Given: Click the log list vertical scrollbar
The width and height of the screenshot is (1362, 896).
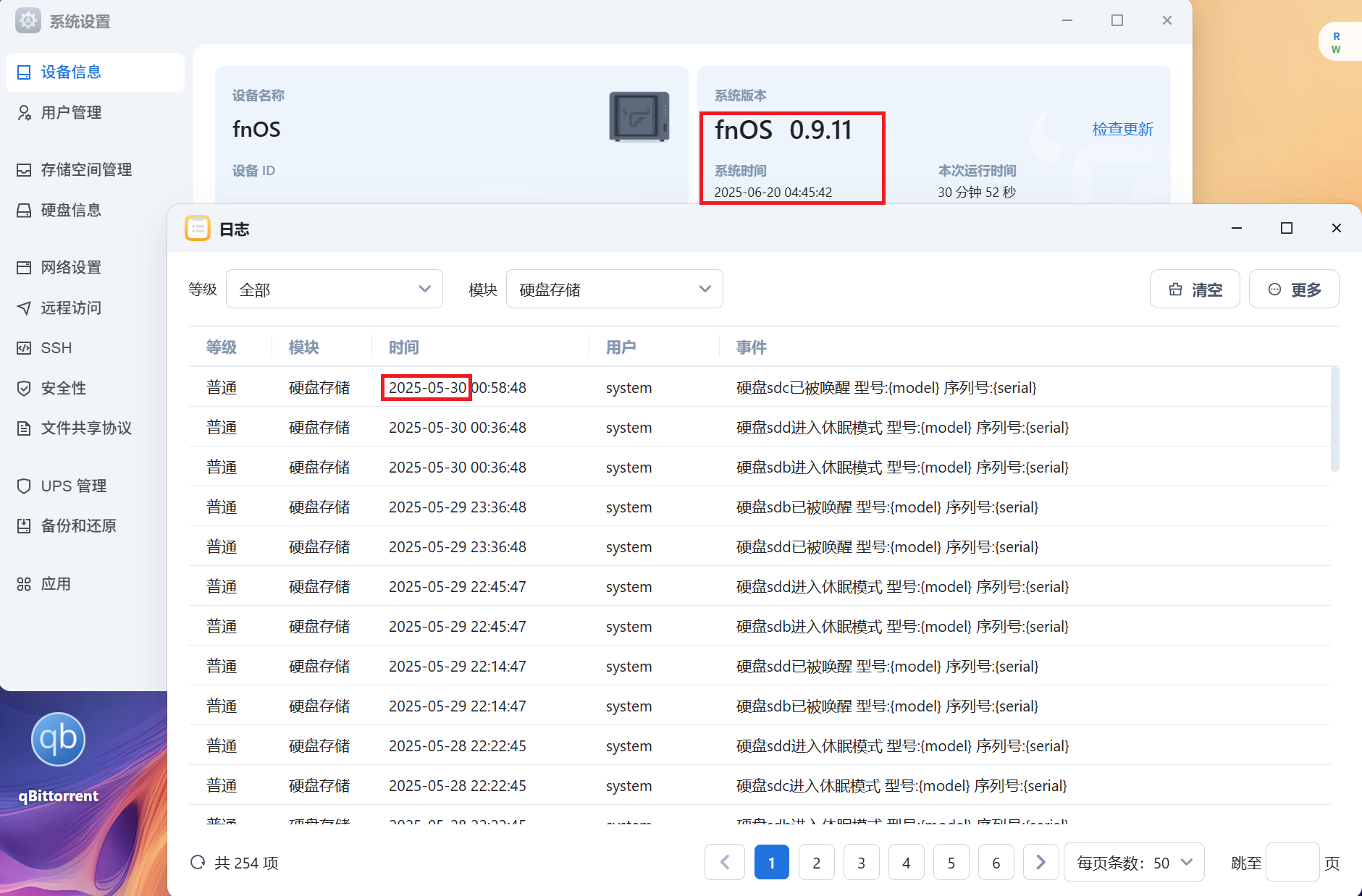Looking at the screenshot, I should (x=1334, y=420).
